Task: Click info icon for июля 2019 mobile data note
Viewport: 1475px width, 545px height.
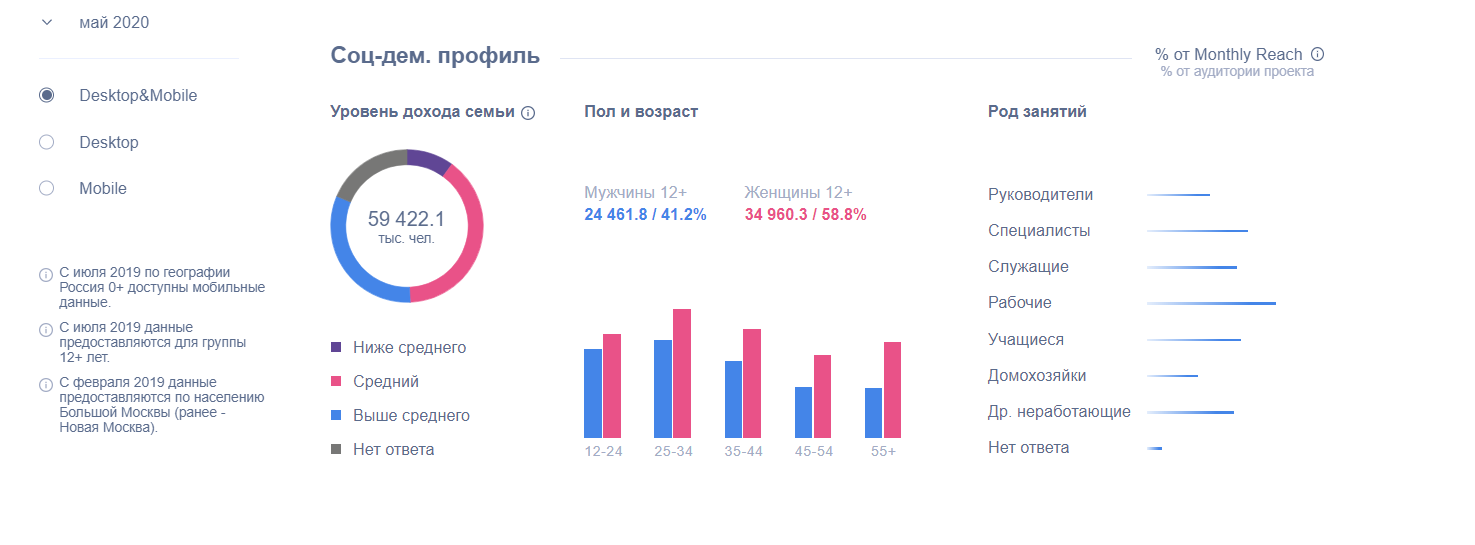Action: [45, 275]
